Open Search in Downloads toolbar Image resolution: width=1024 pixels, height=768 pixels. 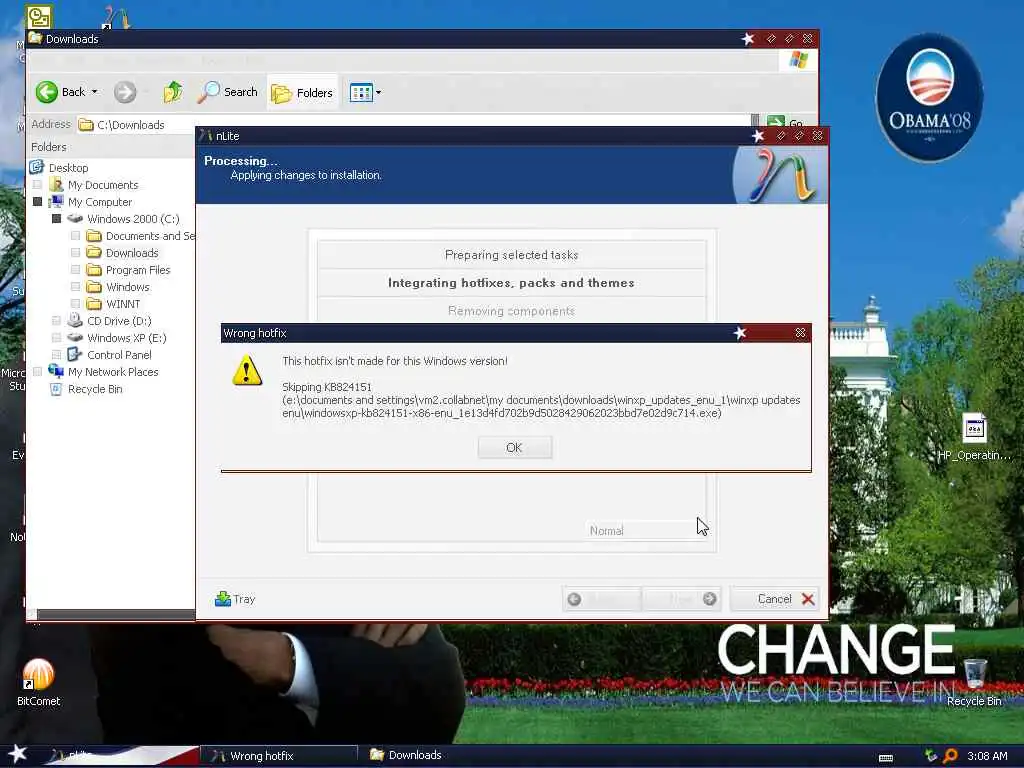[x=228, y=92]
